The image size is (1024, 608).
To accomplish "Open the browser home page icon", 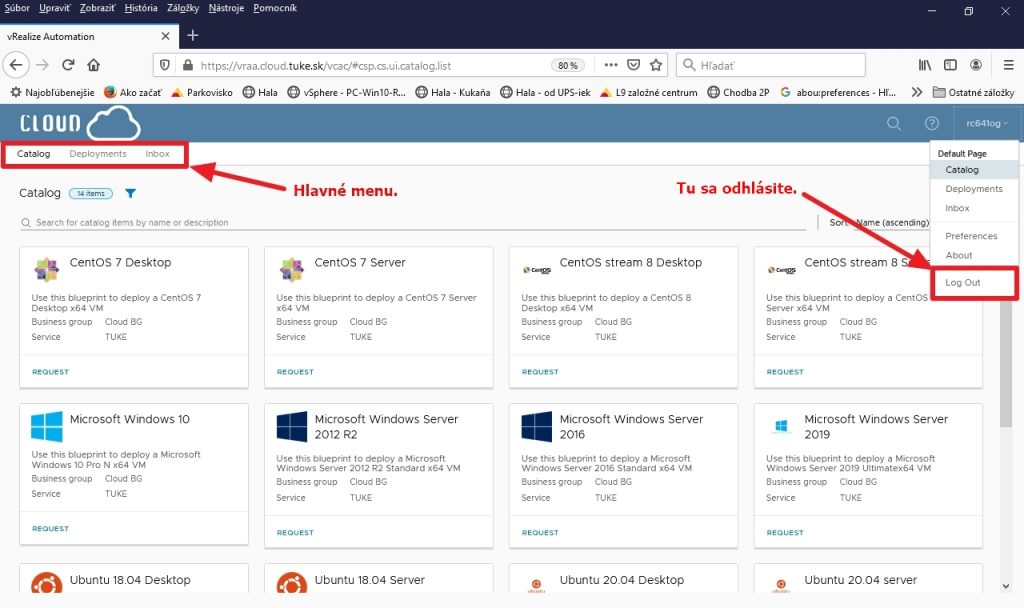I will 93,65.
